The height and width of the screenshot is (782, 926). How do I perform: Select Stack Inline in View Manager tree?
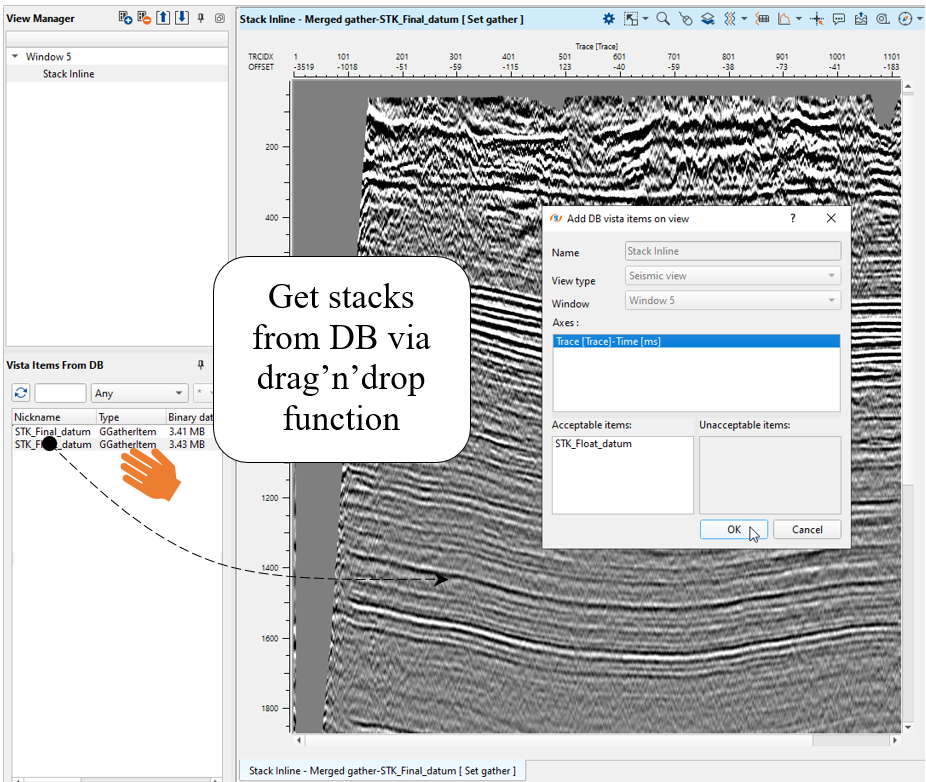(68, 74)
